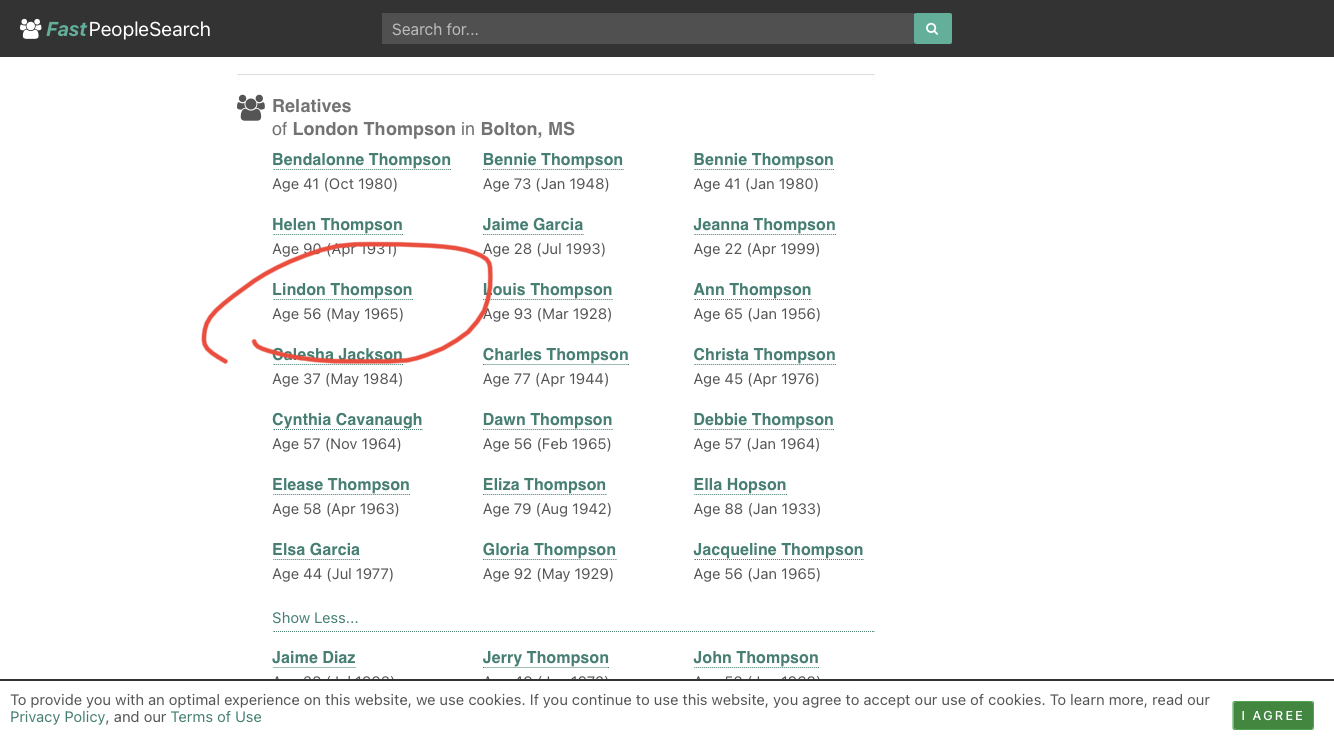Open the Terms of Use link
Screen dimensions: 1334x750
pyautogui.click(x=216, y=717)
